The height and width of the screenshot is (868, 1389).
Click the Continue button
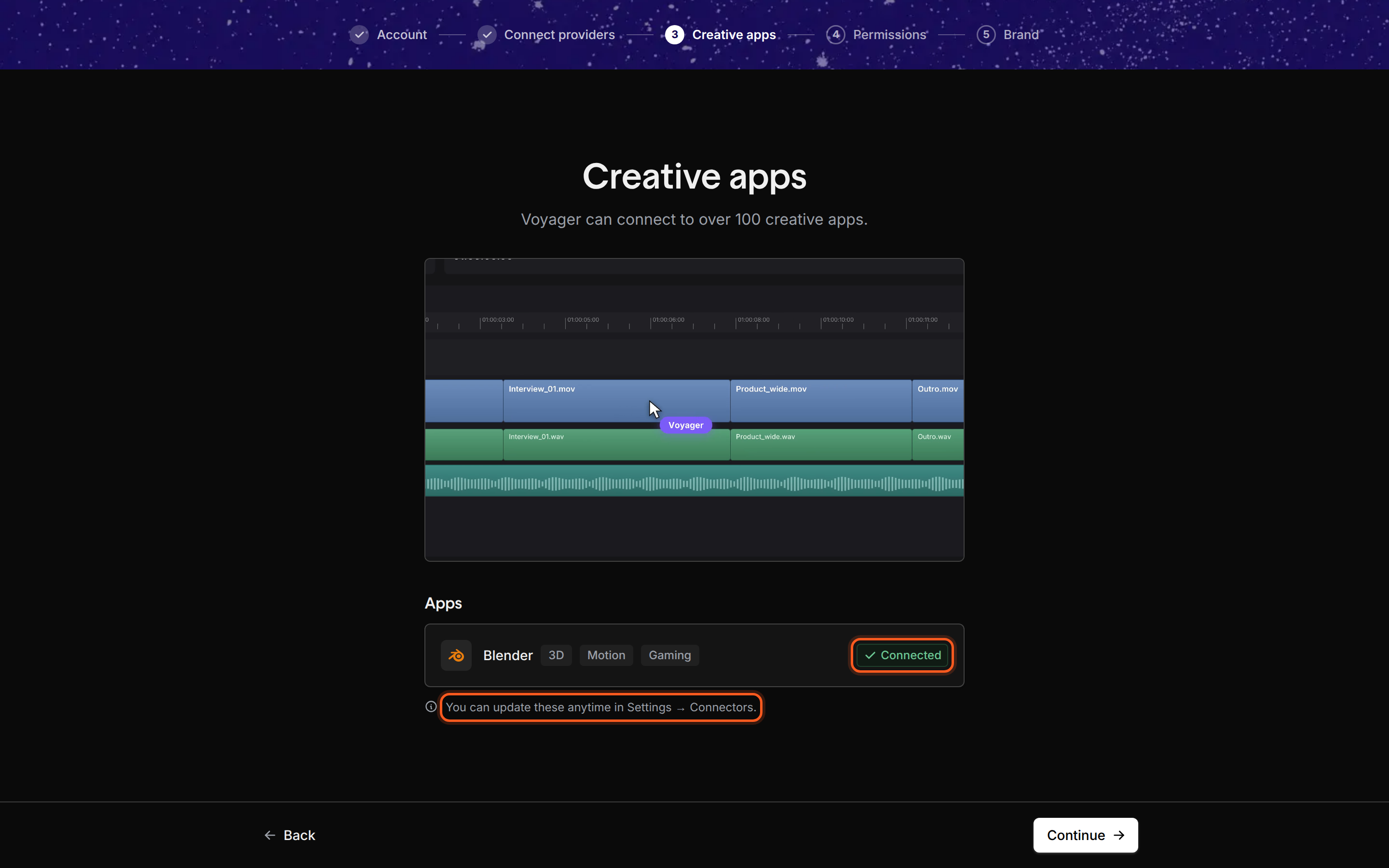click(1085, 835)
